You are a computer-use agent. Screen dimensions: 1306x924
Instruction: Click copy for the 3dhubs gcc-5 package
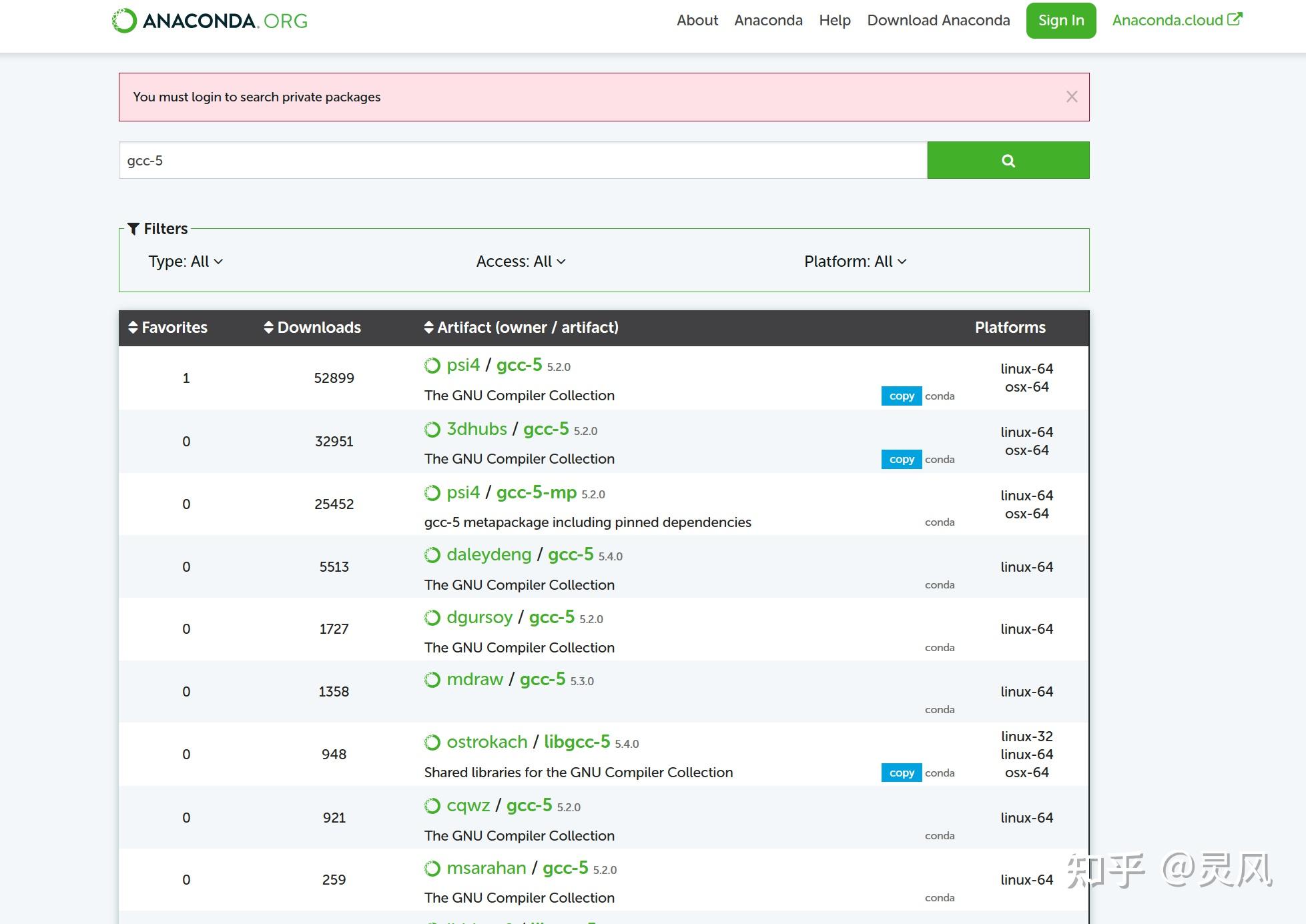901,460
